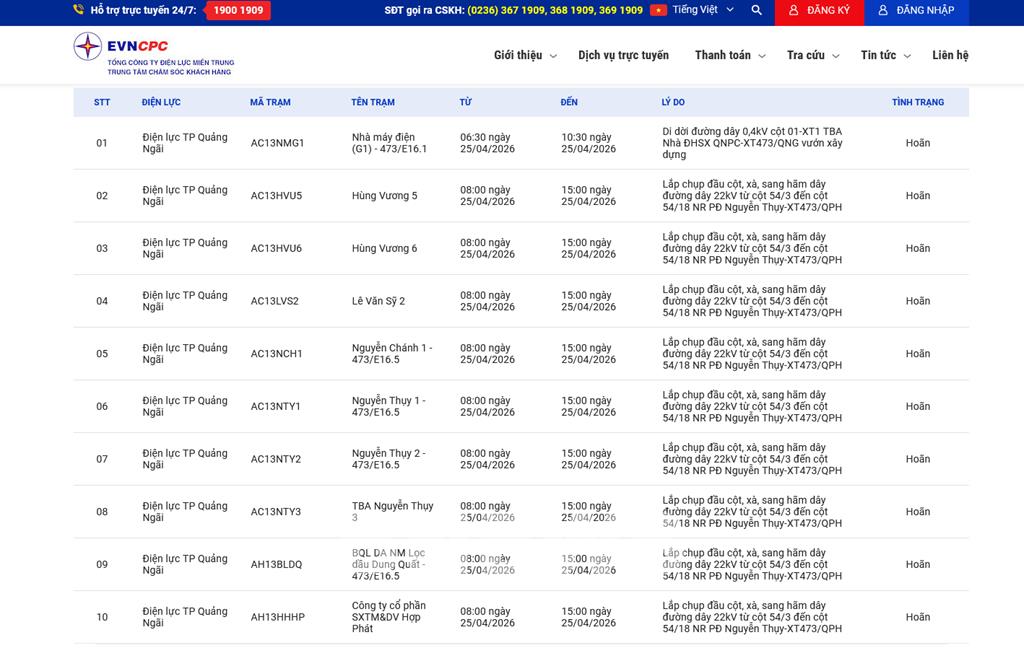Click the ĐĂNG KÝ register button
Viewport: 1024px width, 648px height.
[819, 11]
